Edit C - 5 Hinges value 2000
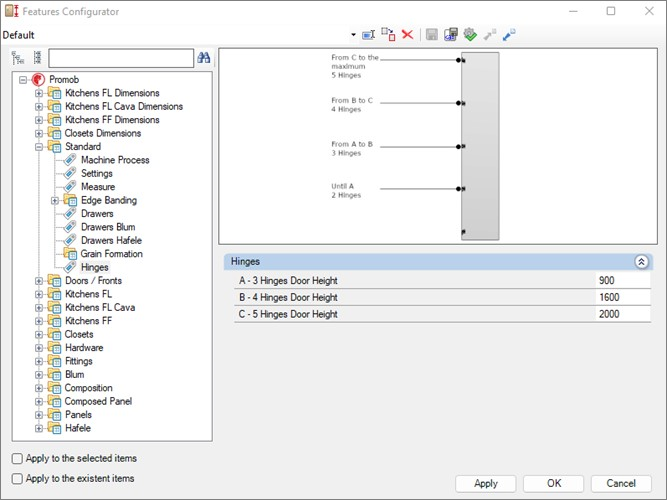 (x=623, y=314)
